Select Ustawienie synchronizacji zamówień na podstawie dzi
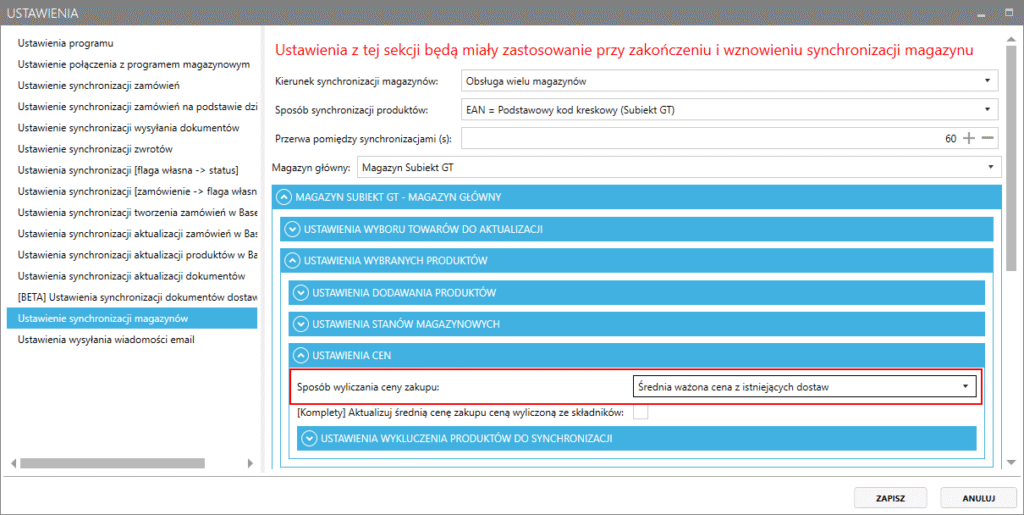This screenshot has height=515, width=1024. coord(138,106)
